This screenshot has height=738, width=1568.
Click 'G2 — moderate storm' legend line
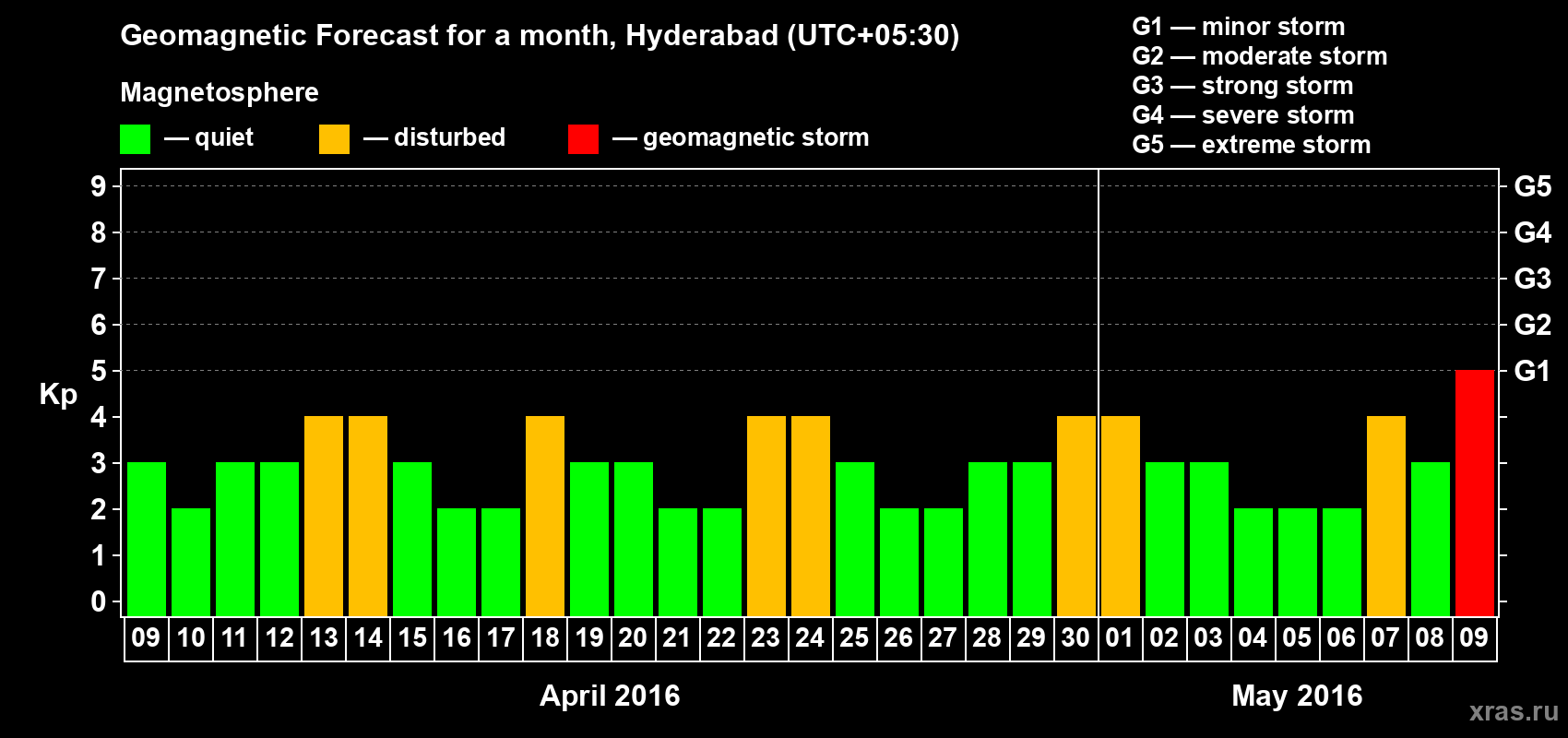(x=1260, y=56)
